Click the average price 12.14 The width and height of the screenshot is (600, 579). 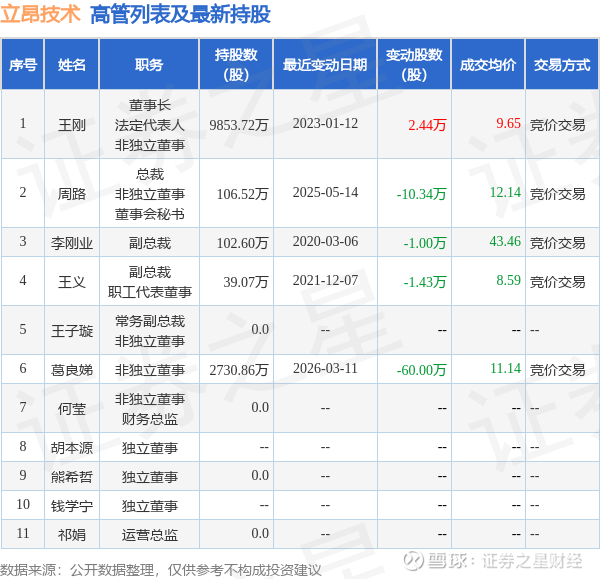coord(505,192)
